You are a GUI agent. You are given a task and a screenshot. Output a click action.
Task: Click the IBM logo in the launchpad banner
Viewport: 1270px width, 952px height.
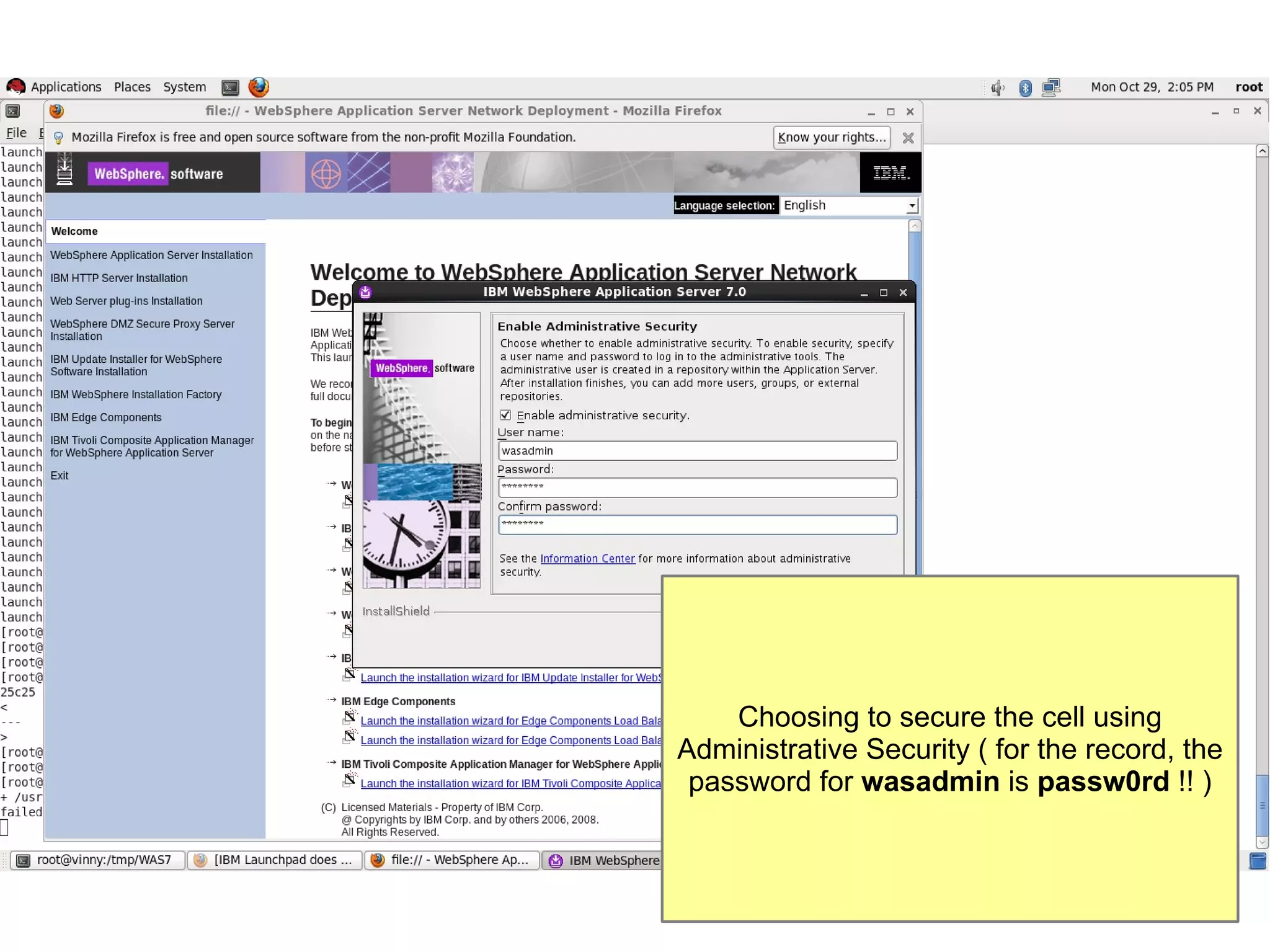(x=890, y=173)
